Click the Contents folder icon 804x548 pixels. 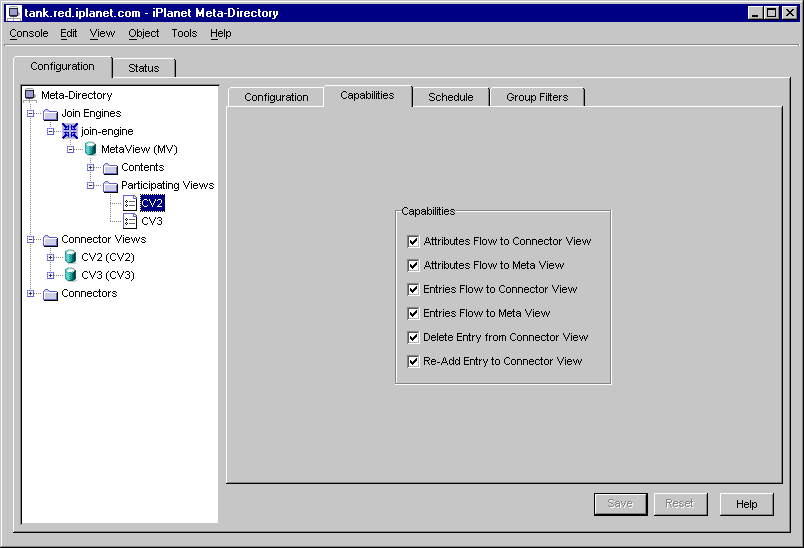pos(110,168)
